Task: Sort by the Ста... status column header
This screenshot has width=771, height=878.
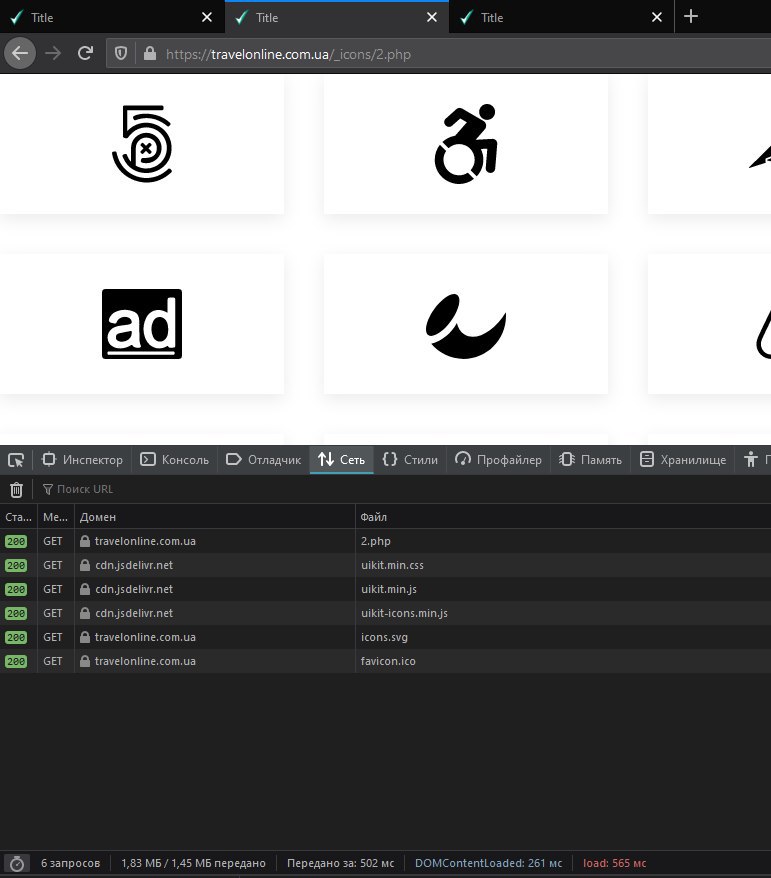Action: tap(18, 517)
